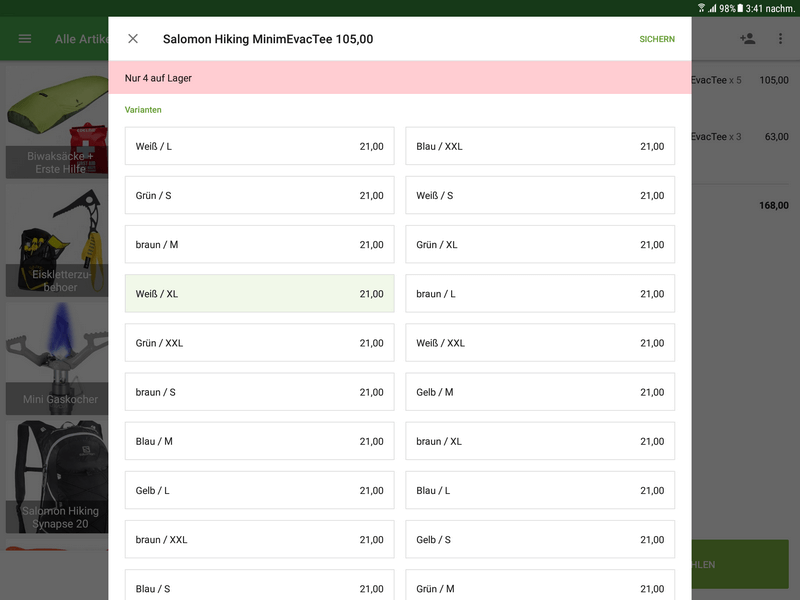This screenshot has height=600, width=800.
Task: Choose the Grün / S variant
Action: (259, 195)
